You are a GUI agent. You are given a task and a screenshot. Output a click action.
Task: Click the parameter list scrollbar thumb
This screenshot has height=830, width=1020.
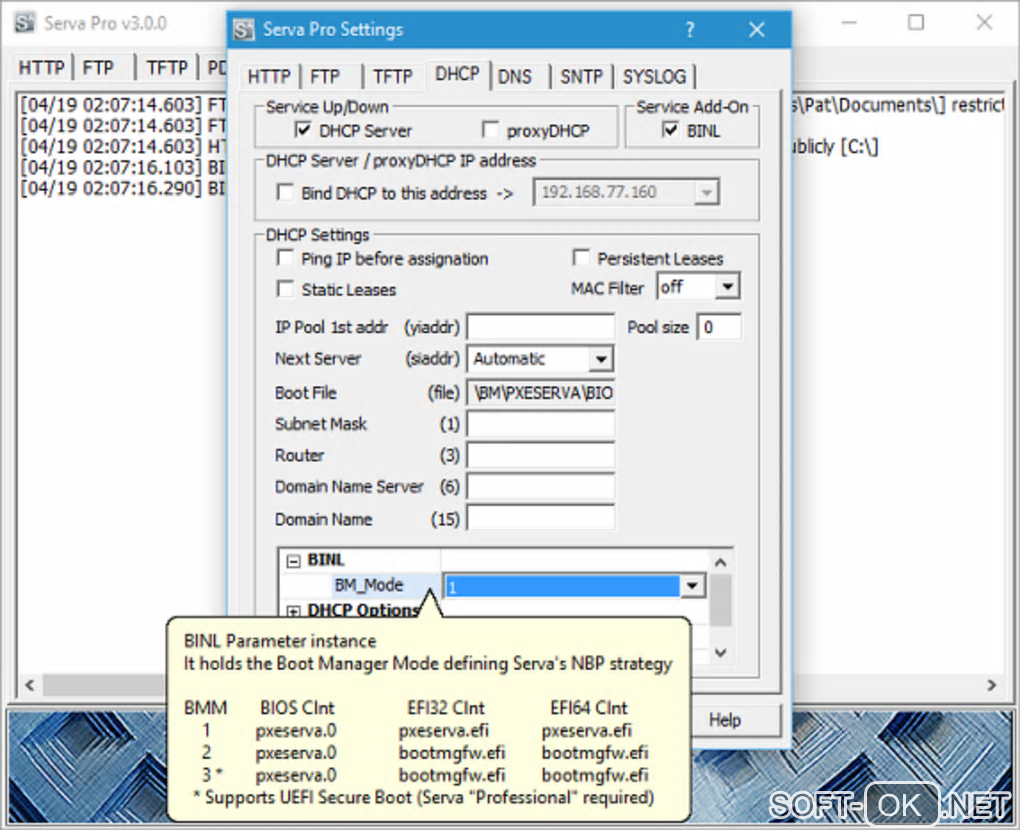coord(720,600)
